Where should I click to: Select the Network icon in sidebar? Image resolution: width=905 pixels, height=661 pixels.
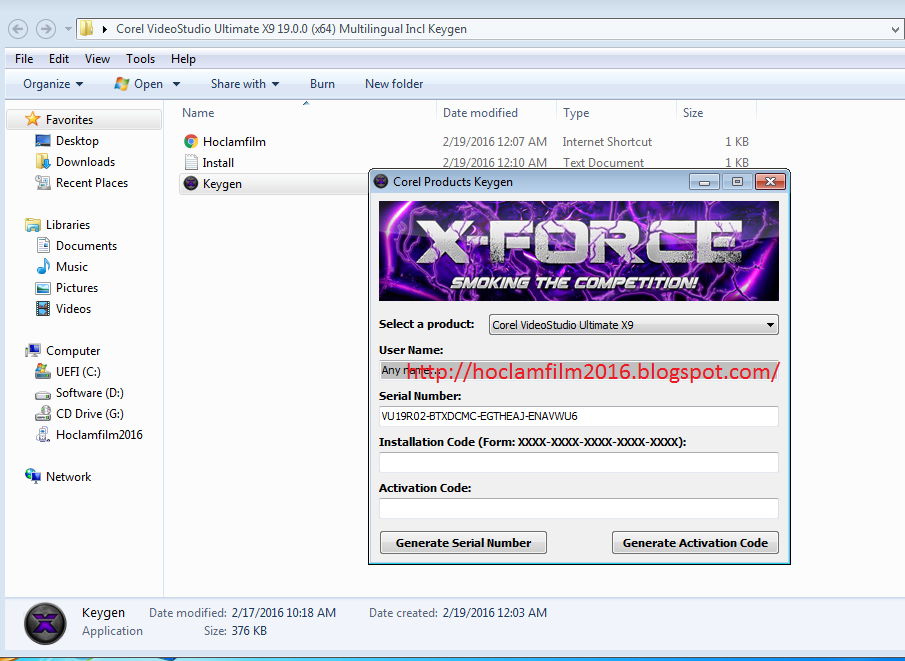(33, 476)
